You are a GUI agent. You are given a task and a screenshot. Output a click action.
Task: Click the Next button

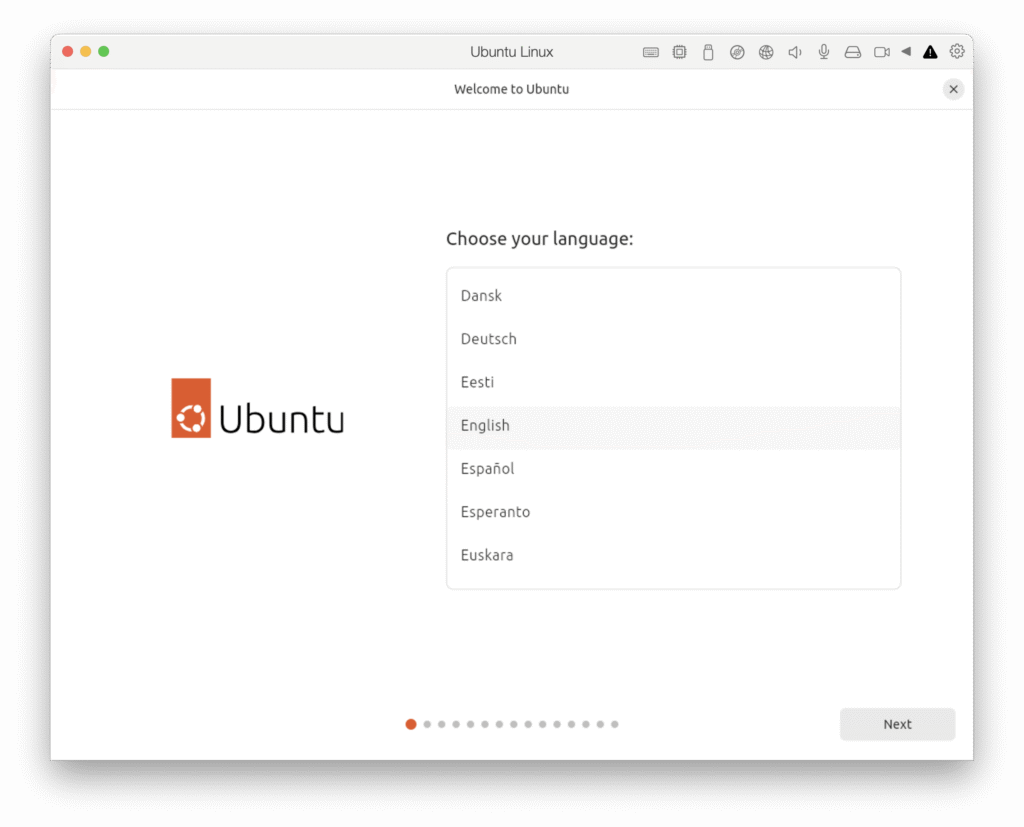(x=897, y=724)
